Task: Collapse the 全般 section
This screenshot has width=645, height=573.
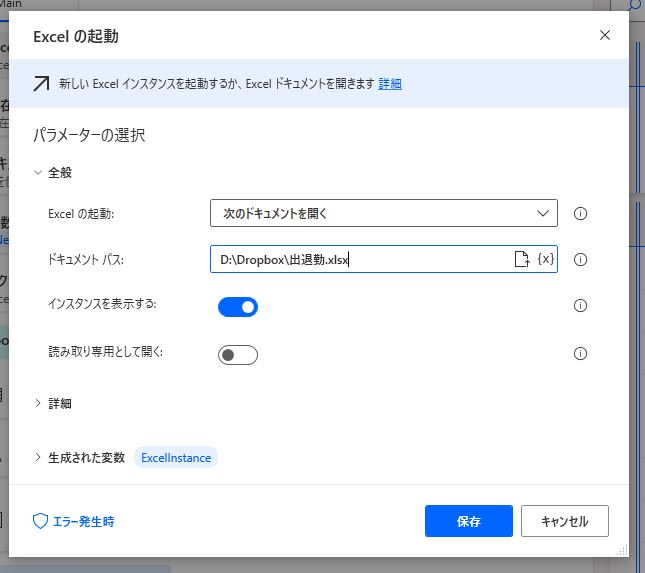Action: coord(38,172)
